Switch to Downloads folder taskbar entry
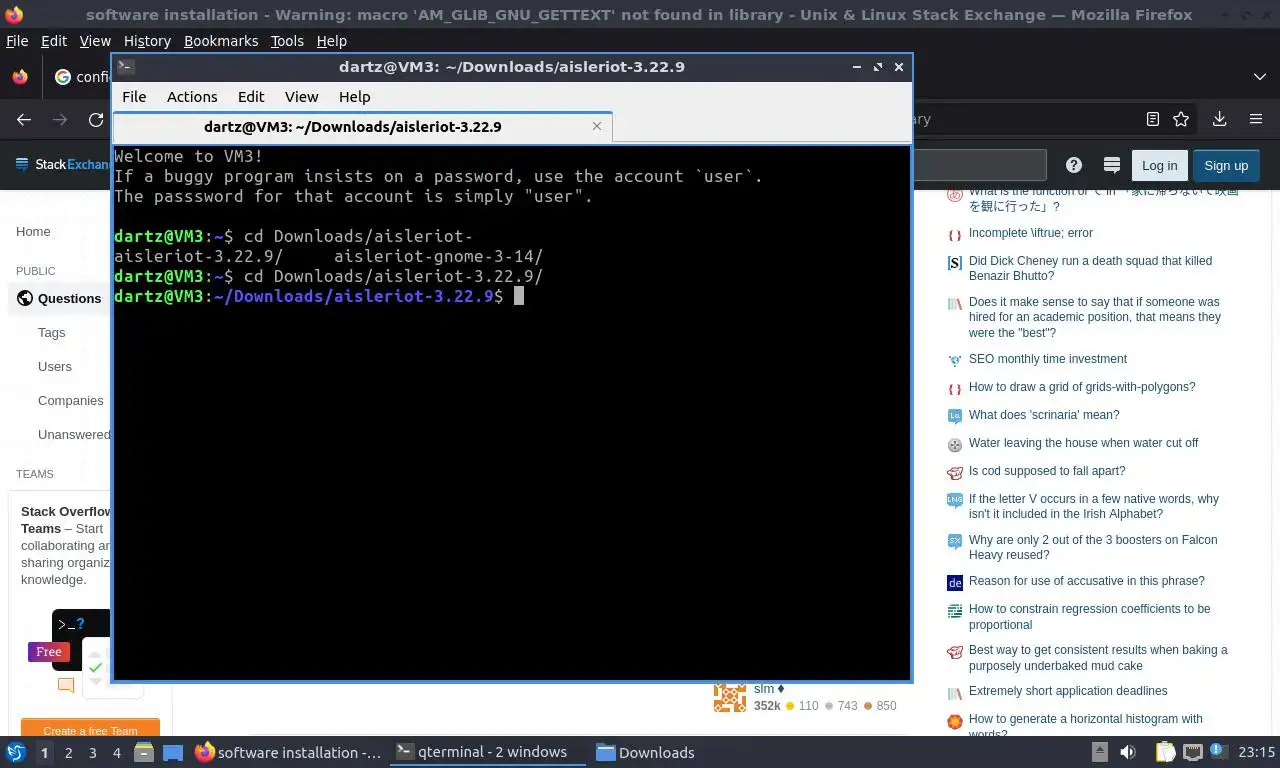This screenshot has width=1280, height=768. coord(645,752)
